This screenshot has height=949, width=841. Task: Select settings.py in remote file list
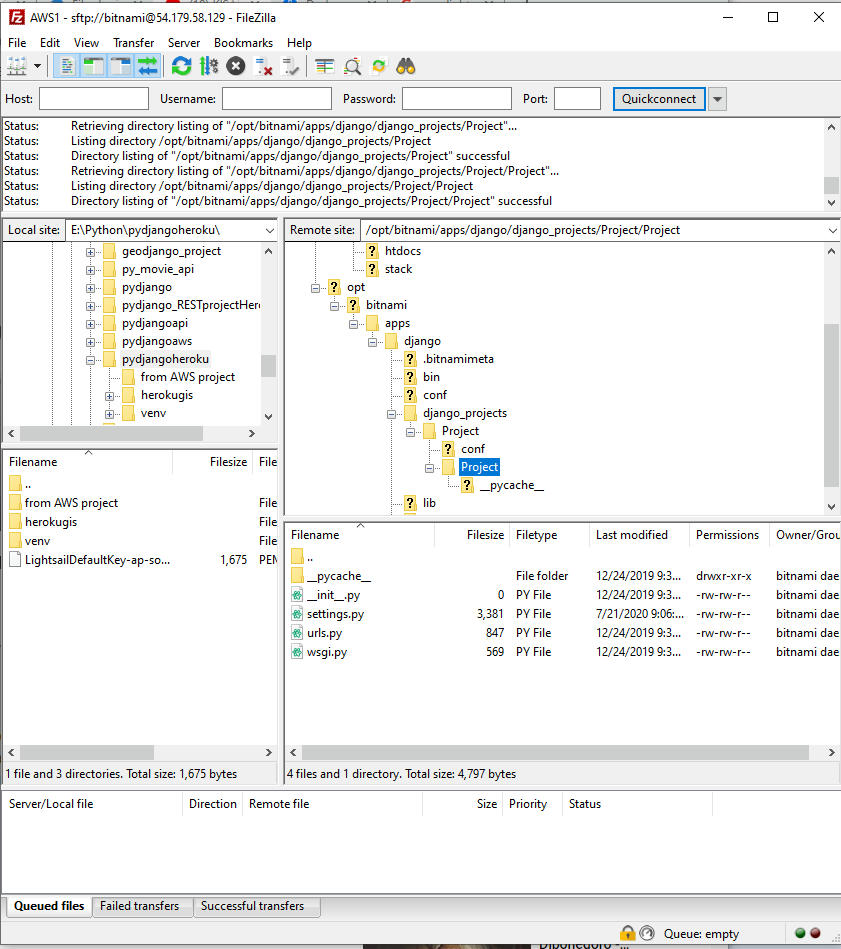(x=335, y=614)
